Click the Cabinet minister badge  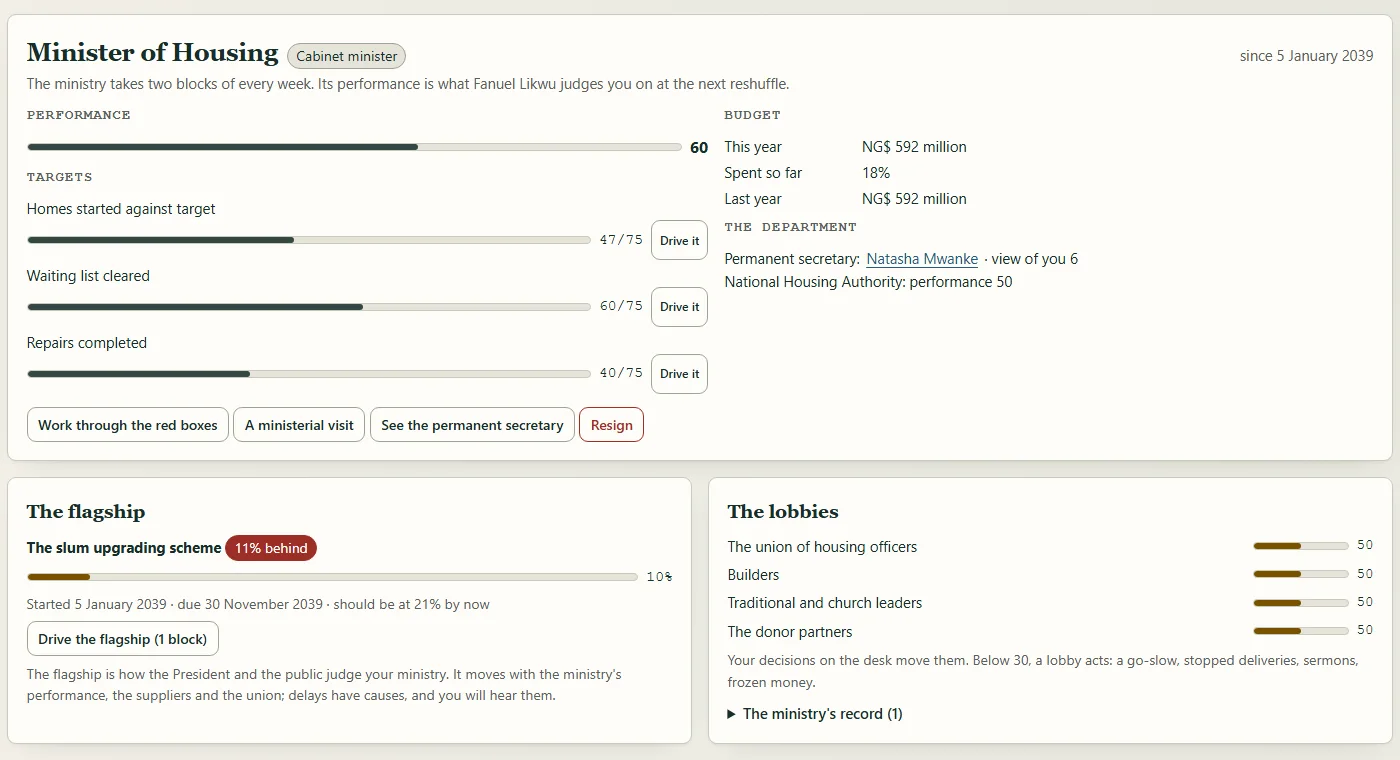(x=346, y=56)
